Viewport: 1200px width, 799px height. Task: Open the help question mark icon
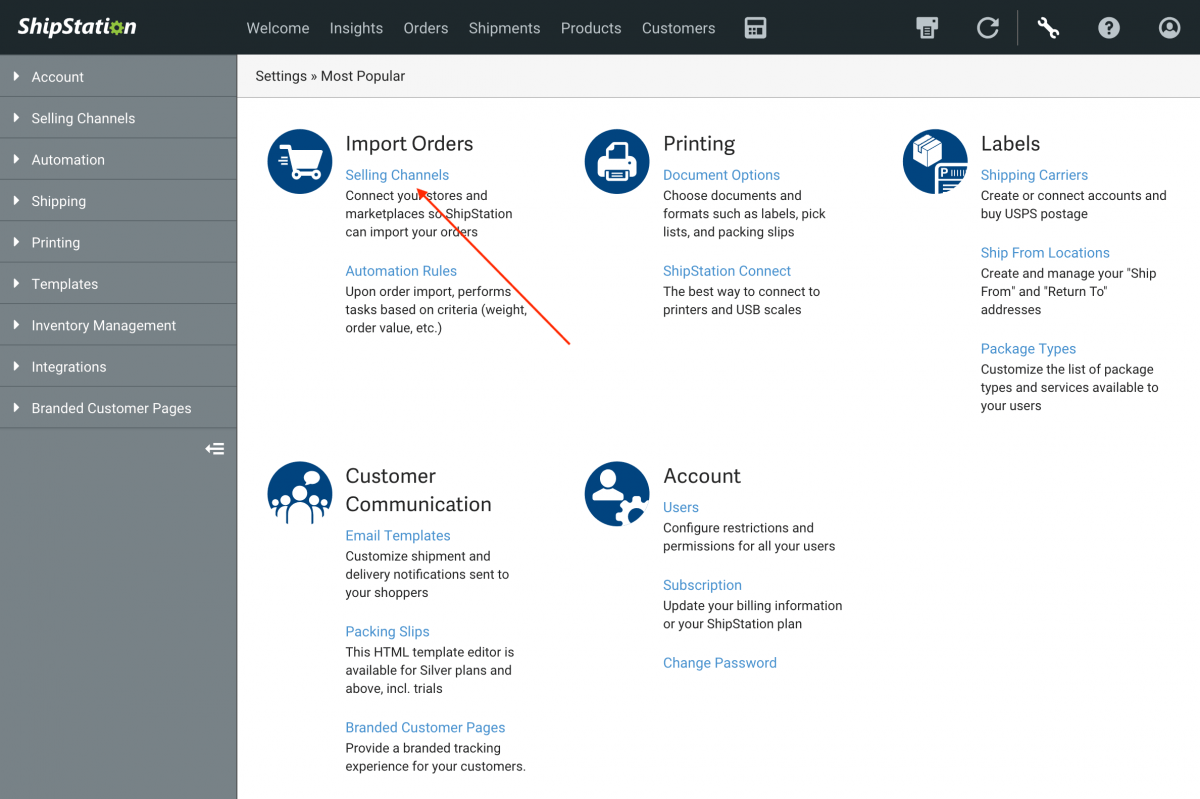pyautogui.click(x=1109, y=28)
